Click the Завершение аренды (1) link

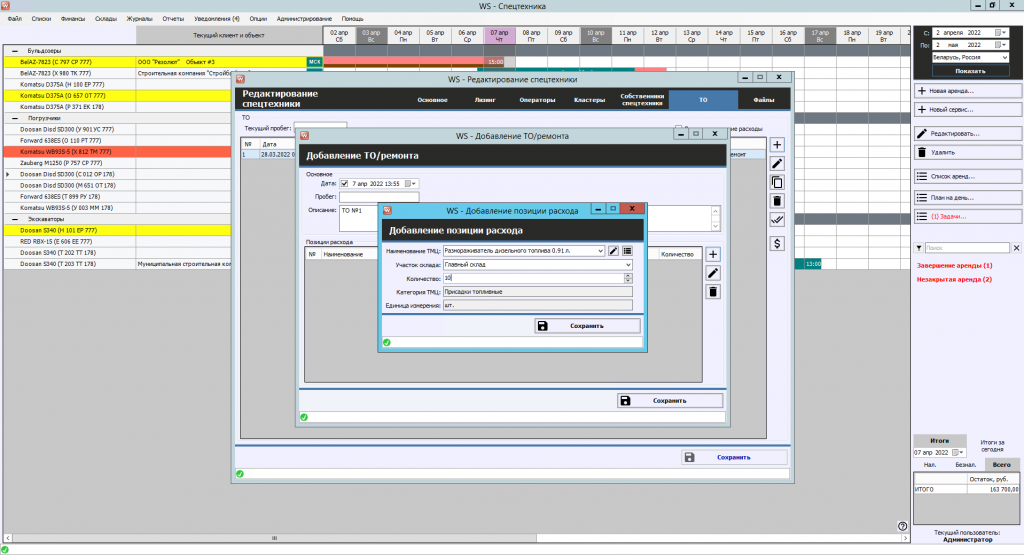[x=954, y=266]
